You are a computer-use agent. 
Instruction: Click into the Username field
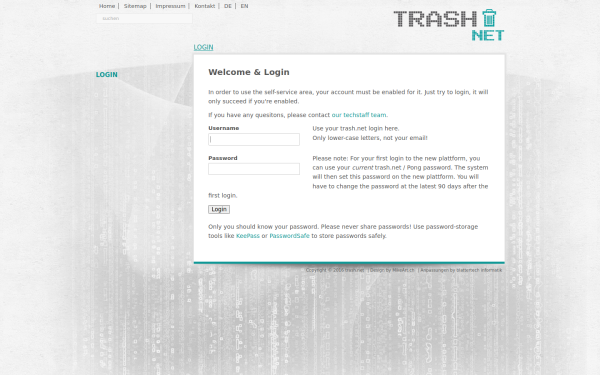tap(254, 139)
